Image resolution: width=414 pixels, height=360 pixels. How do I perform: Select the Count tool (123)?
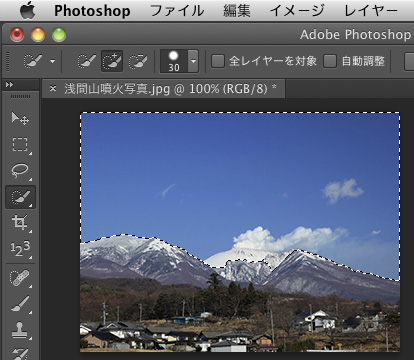(x=20, y=249)
